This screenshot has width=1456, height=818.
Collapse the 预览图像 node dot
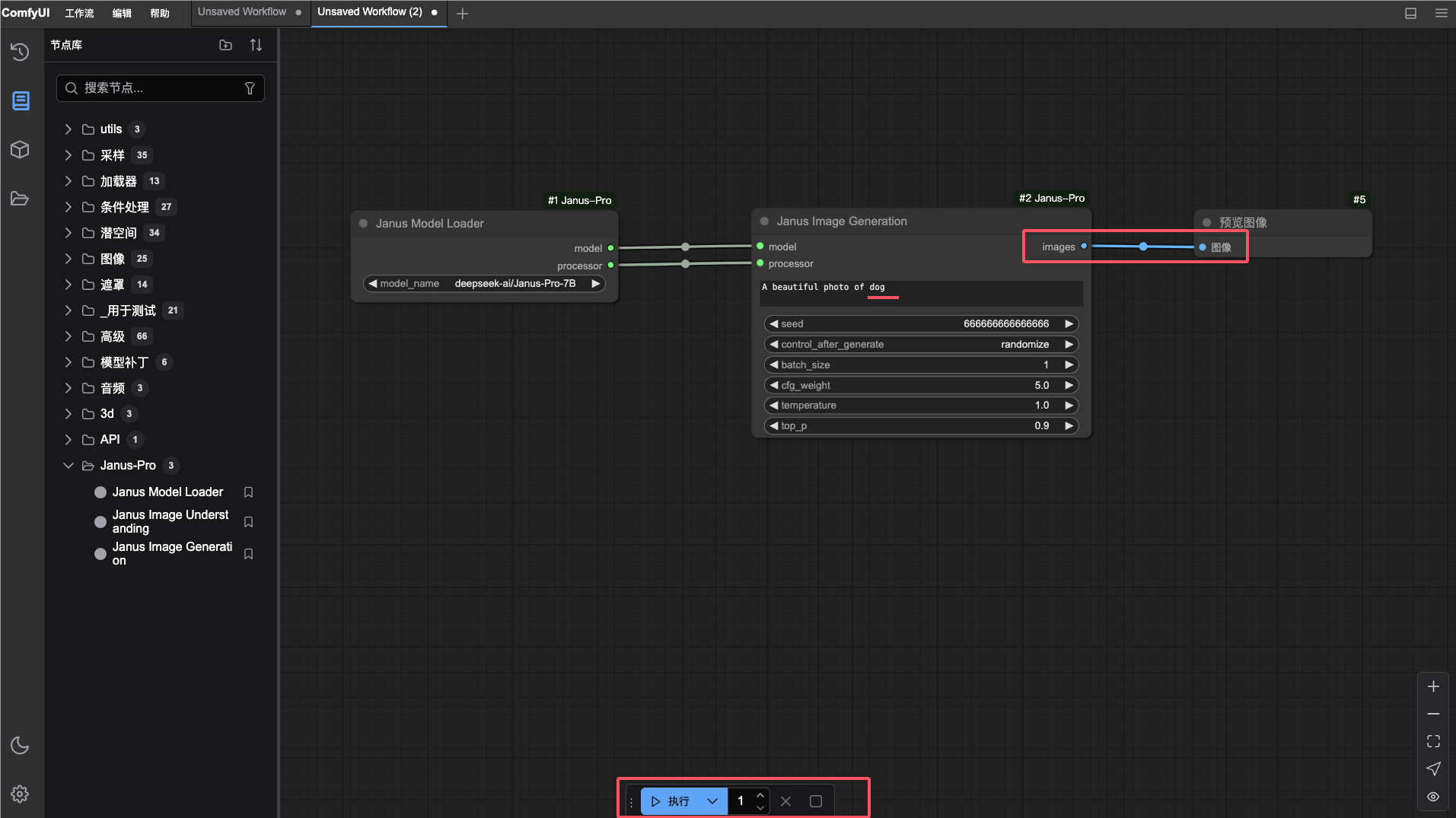1206,223
